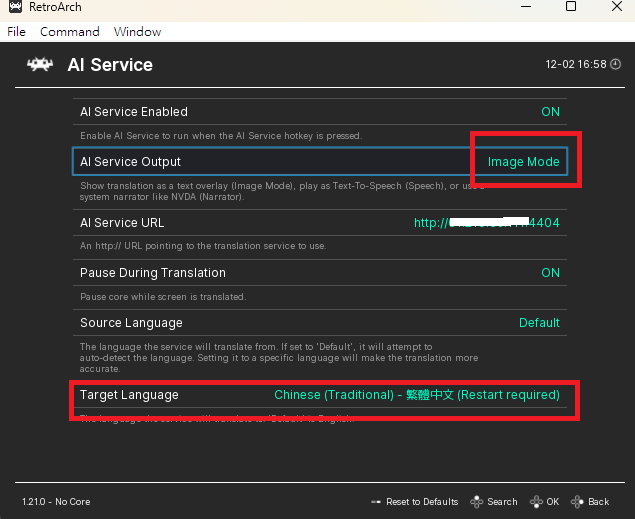This screenshot has width=635, height=519.
Task: Click 'Enable AI Service to run' description text
Action: [x=221, y=136]
